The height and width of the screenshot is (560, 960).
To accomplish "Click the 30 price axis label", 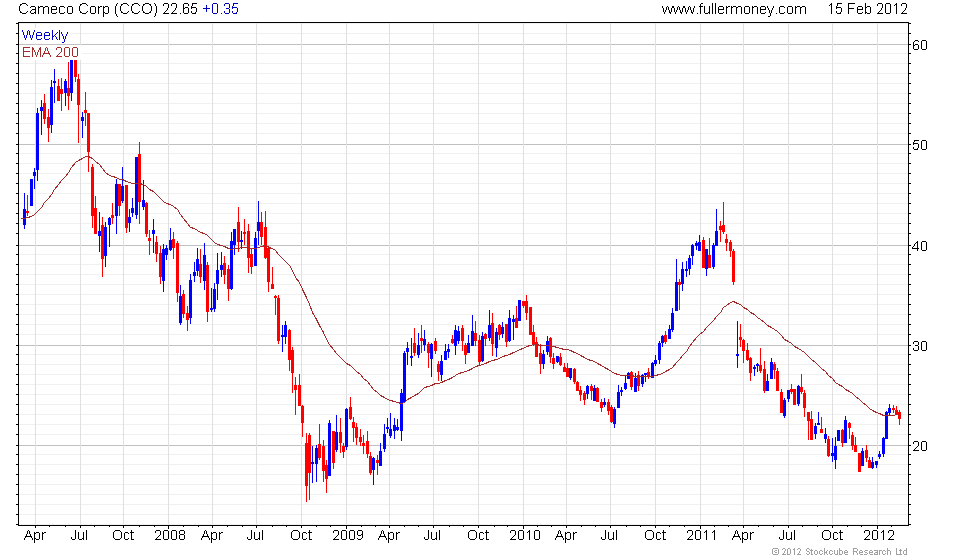I will click(920, 346).
